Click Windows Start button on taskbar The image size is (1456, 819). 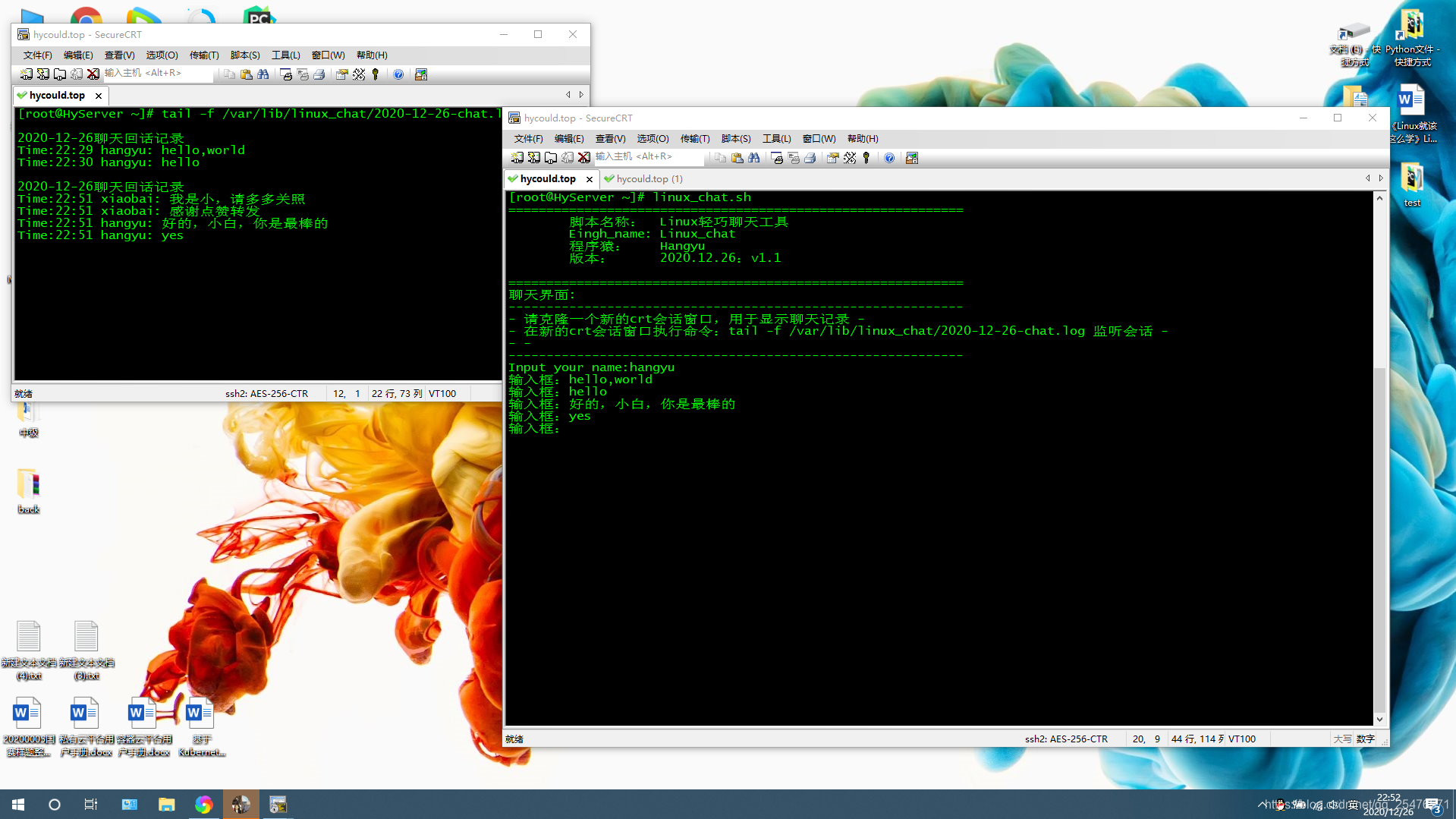pyautogui.click(x=18, y=805)
